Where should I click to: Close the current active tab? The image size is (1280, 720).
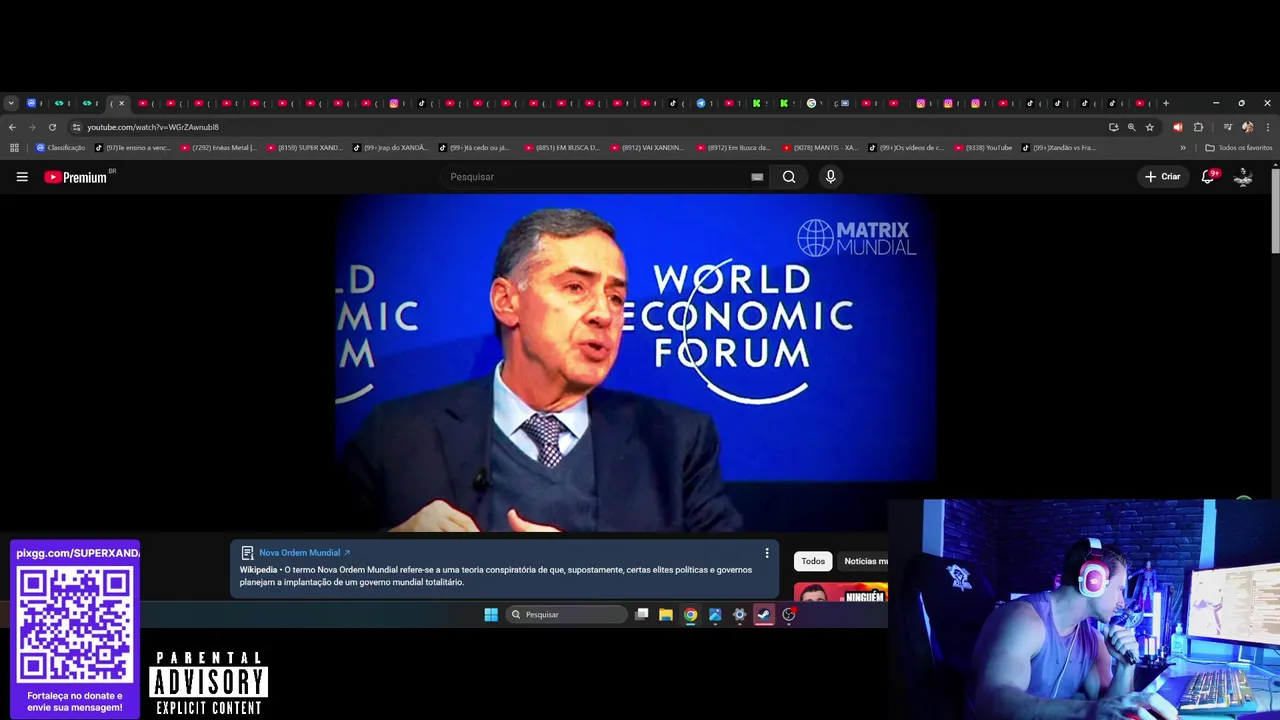[x=122, y=103]
